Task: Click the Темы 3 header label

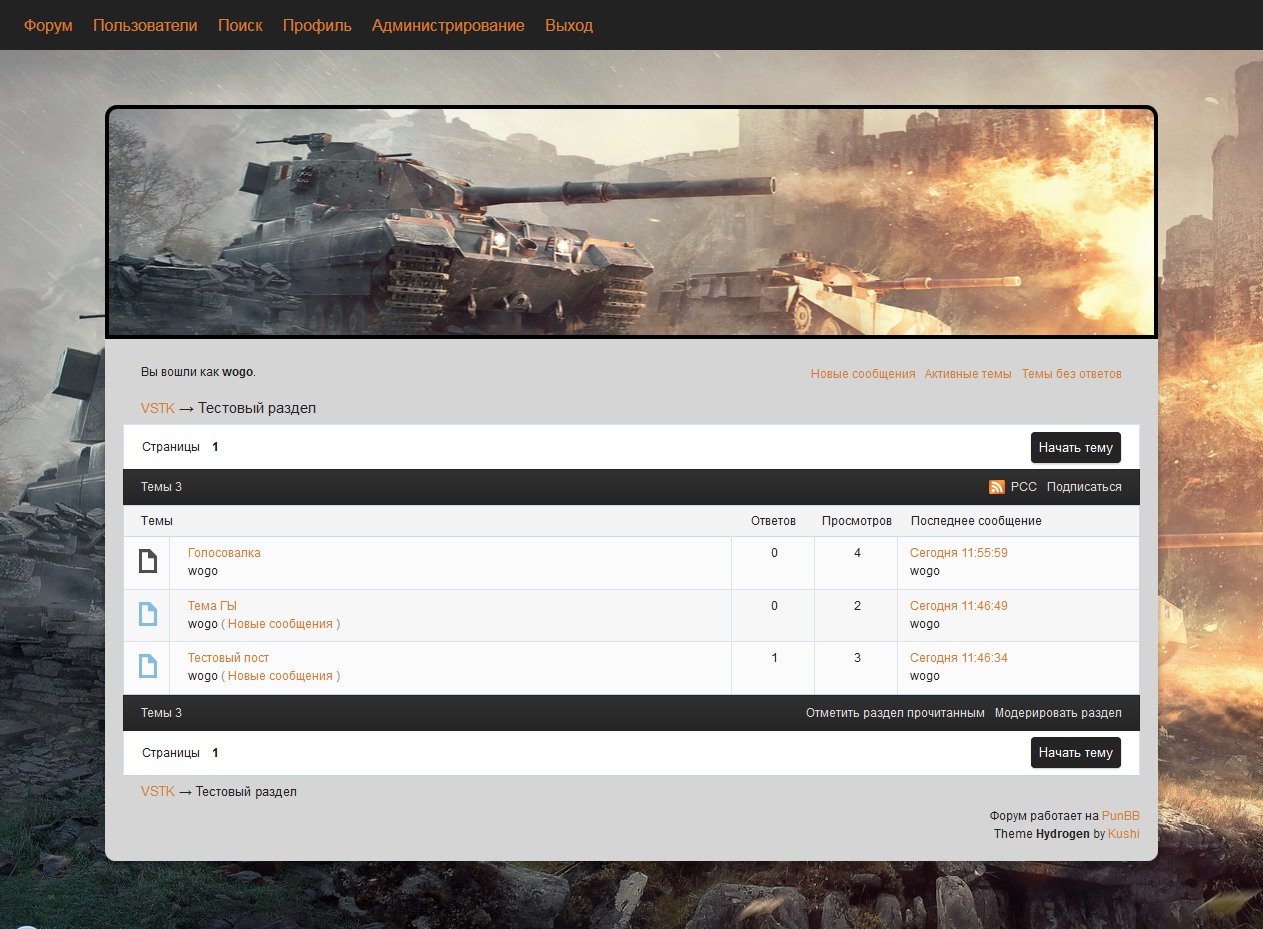Action: coord(161,487)
